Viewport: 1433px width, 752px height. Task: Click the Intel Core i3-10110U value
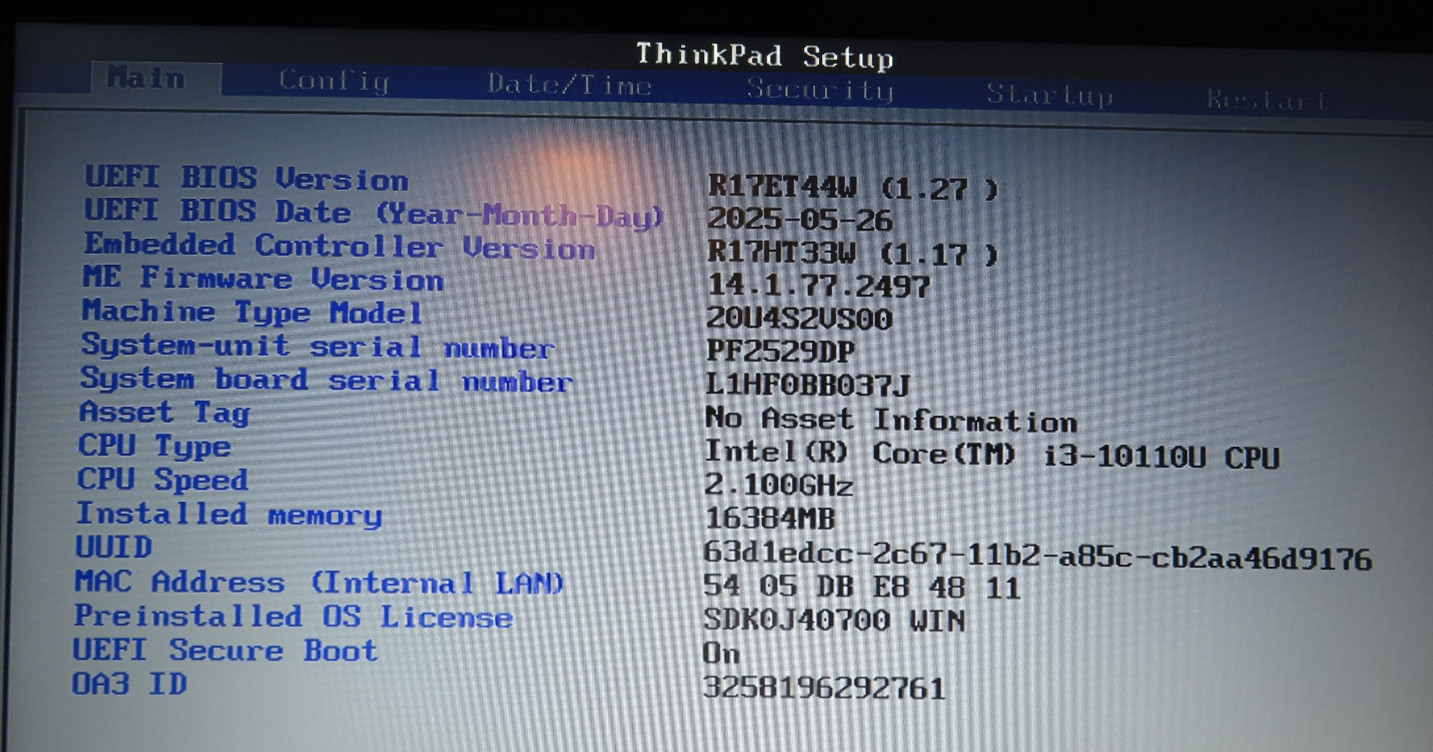pyautogui.click(x=992, y=455)
